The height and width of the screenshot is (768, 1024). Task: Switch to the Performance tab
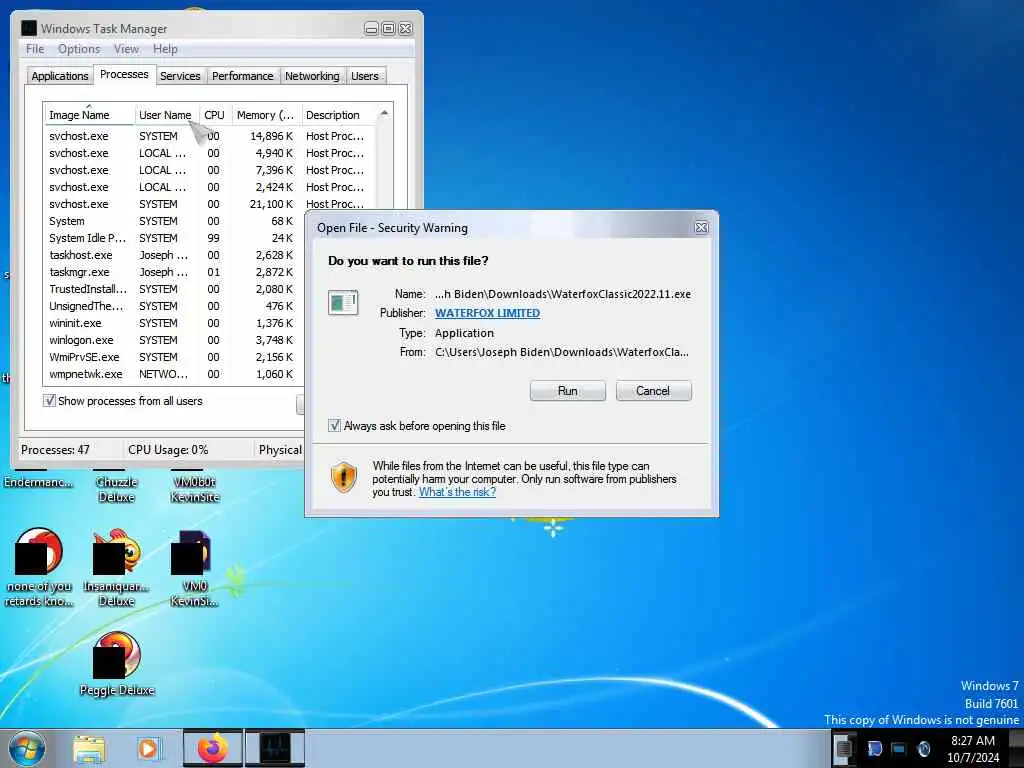[x=242, y=76]
